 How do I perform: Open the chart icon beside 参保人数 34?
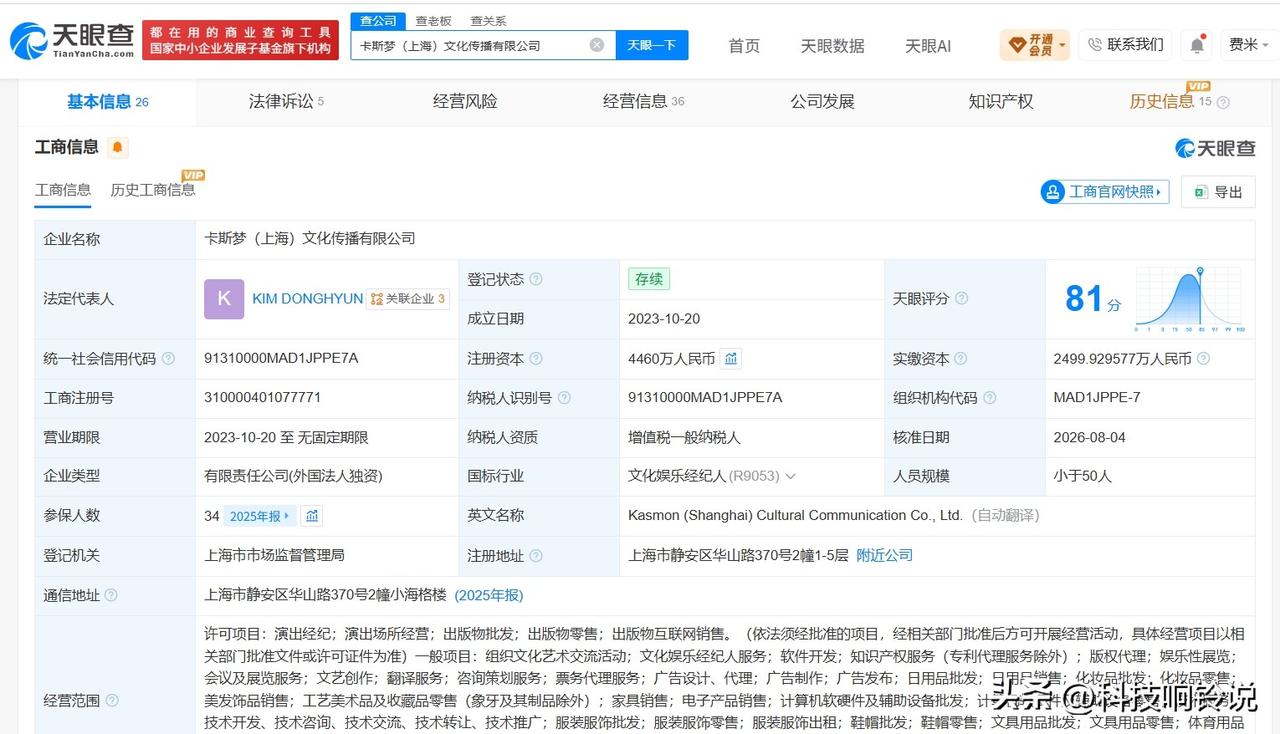[x=312, y=516]
